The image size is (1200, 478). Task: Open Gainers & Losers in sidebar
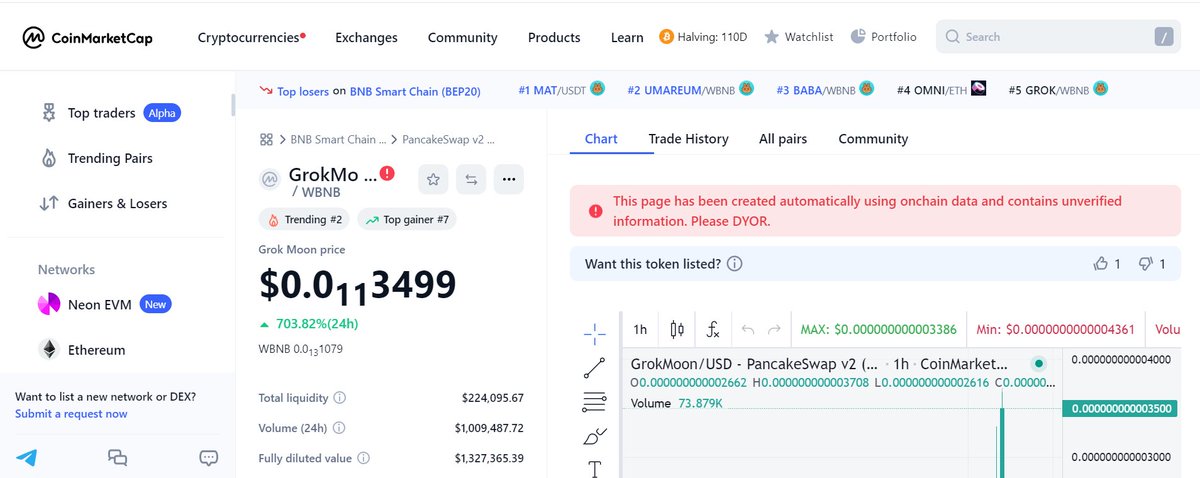103,203
